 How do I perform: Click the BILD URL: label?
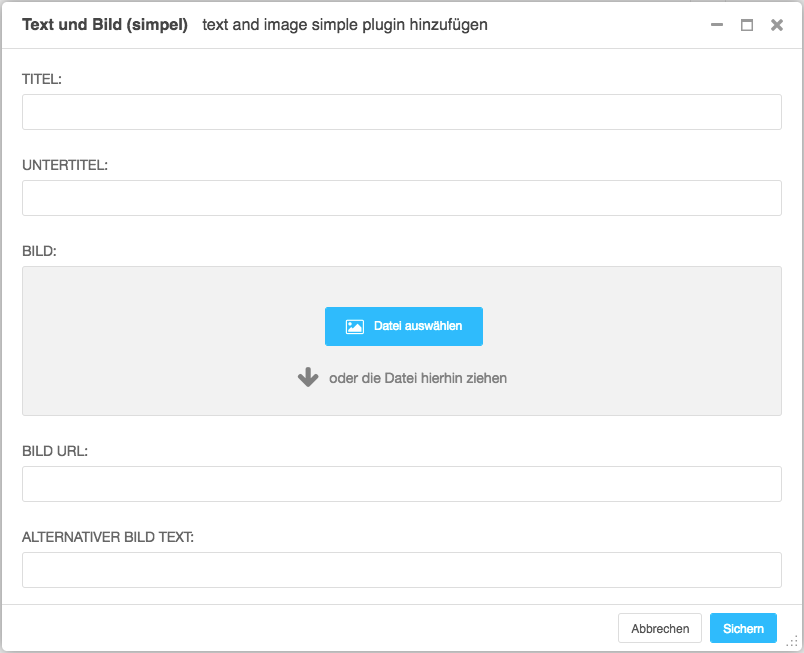click(55, 452)
